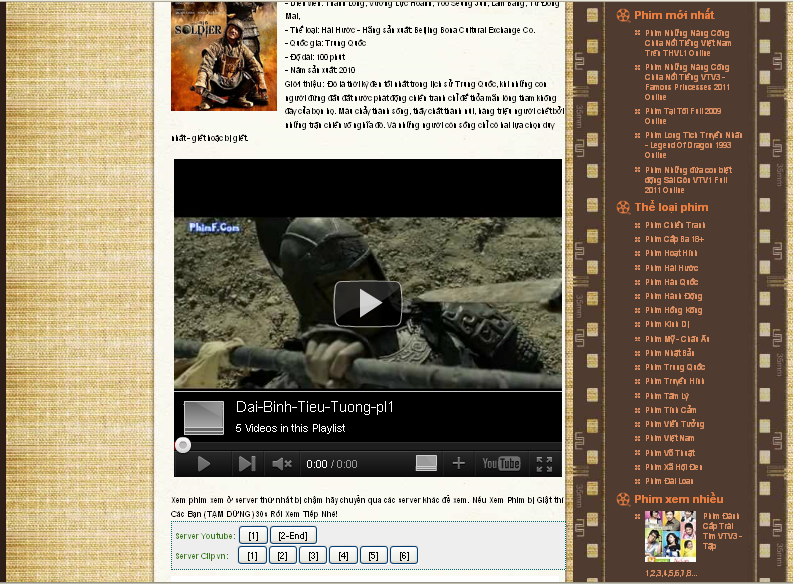Screen dimensions: 793x584
Task: Open Phim Xã Hội Đen category
Action: 674,467
